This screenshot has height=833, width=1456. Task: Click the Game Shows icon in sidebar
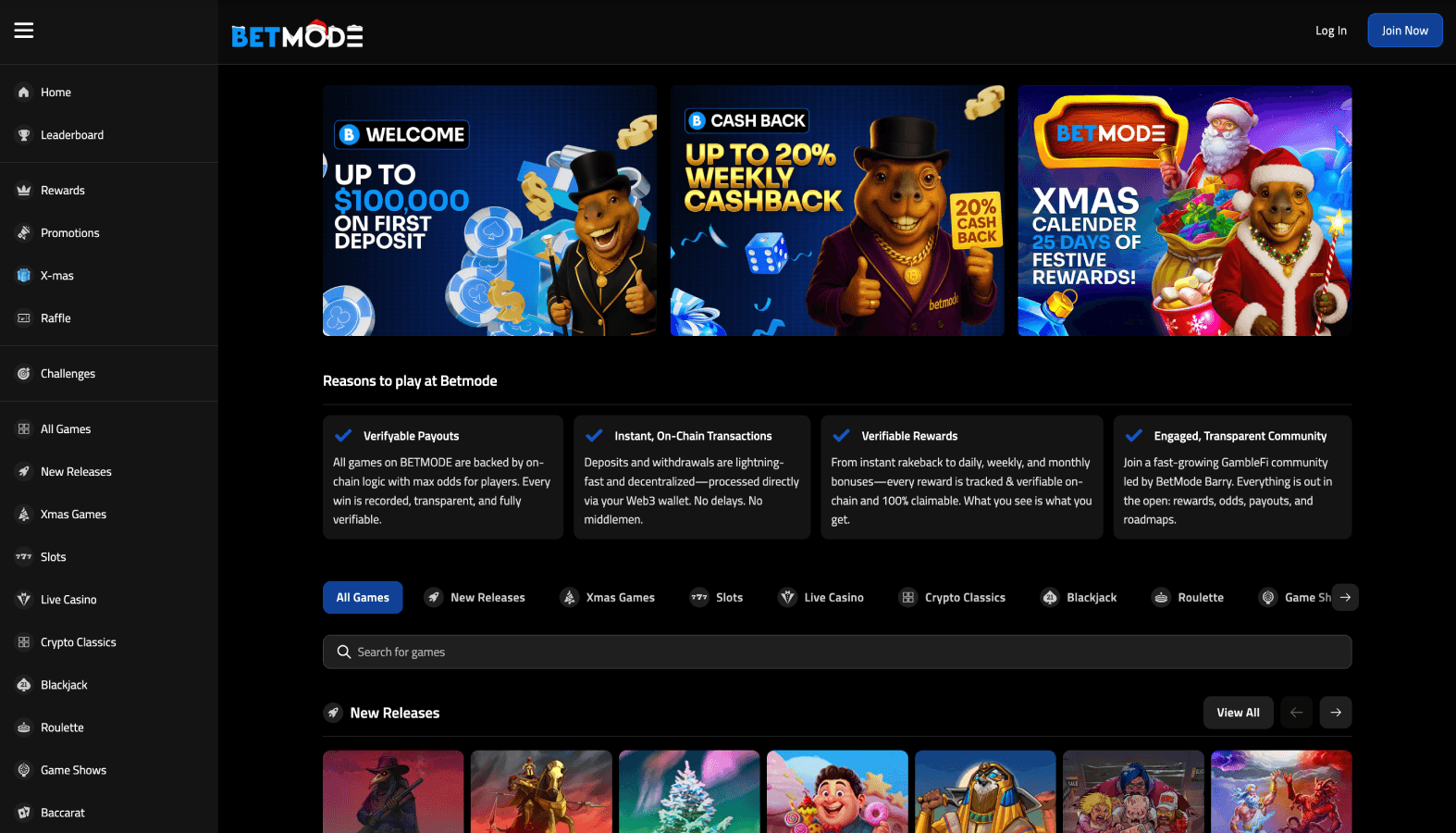click(24, 770)
